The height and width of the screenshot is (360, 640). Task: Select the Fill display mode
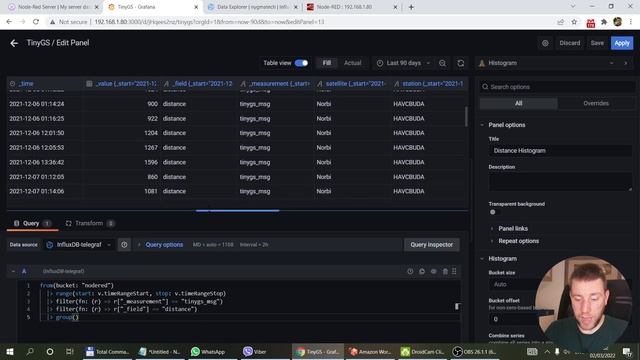pyautogui.click(x=327, y=63)
